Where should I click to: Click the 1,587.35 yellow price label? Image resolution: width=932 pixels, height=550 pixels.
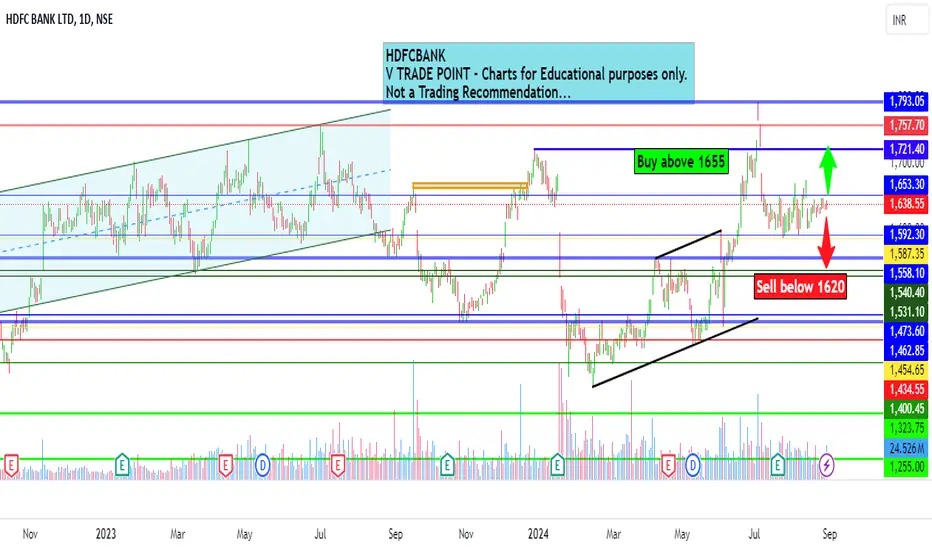click(x=906, y=254)
